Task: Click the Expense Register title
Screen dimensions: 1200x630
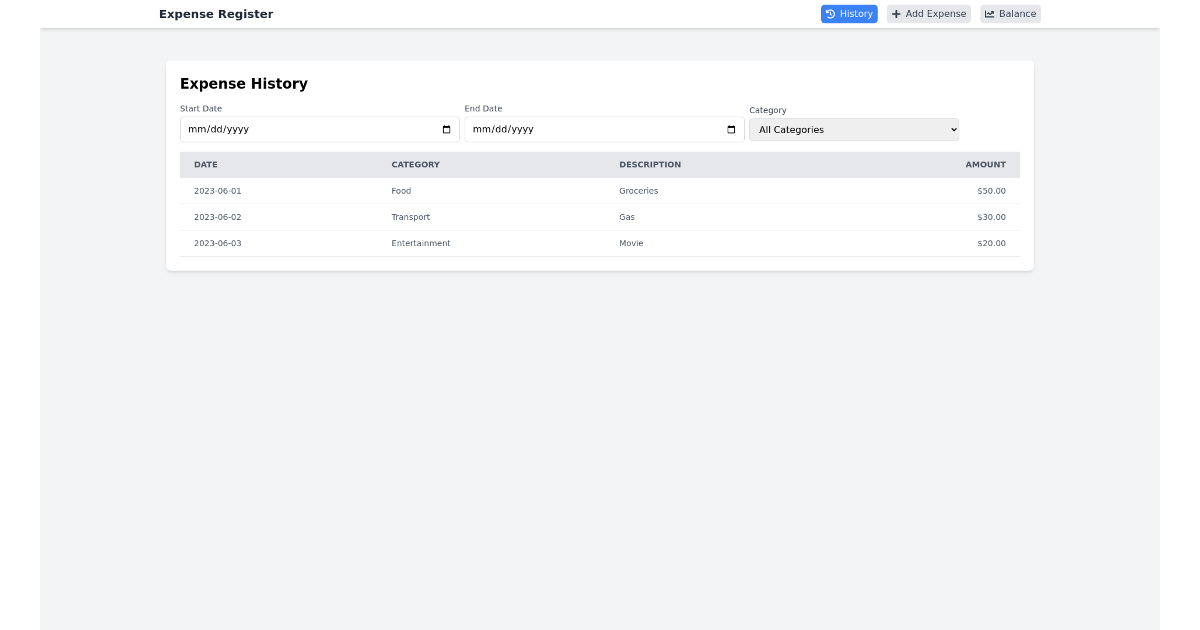Action: point(216,13)
